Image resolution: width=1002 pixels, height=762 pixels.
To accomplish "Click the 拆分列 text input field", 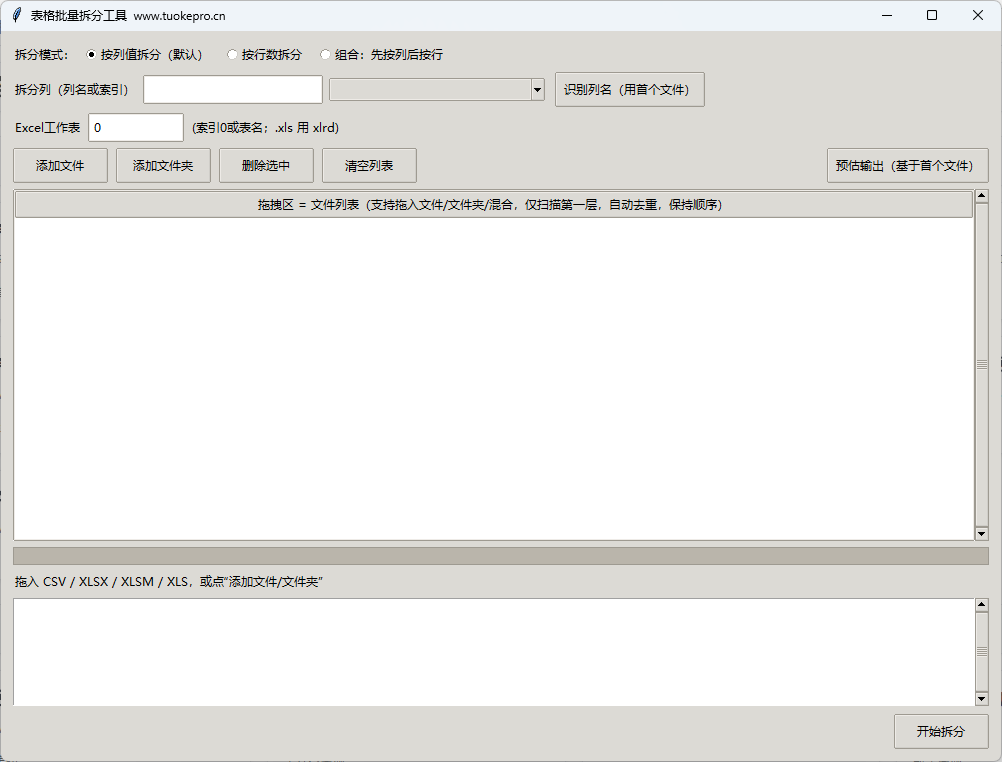I will 233,89.
